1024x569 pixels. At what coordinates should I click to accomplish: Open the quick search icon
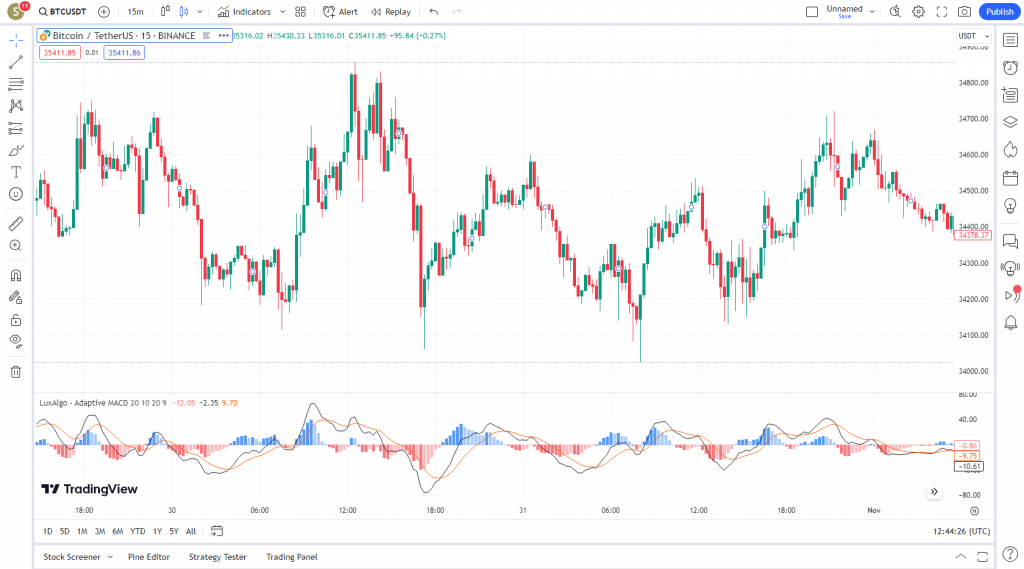pyautogui.click(x=895, y=12)
